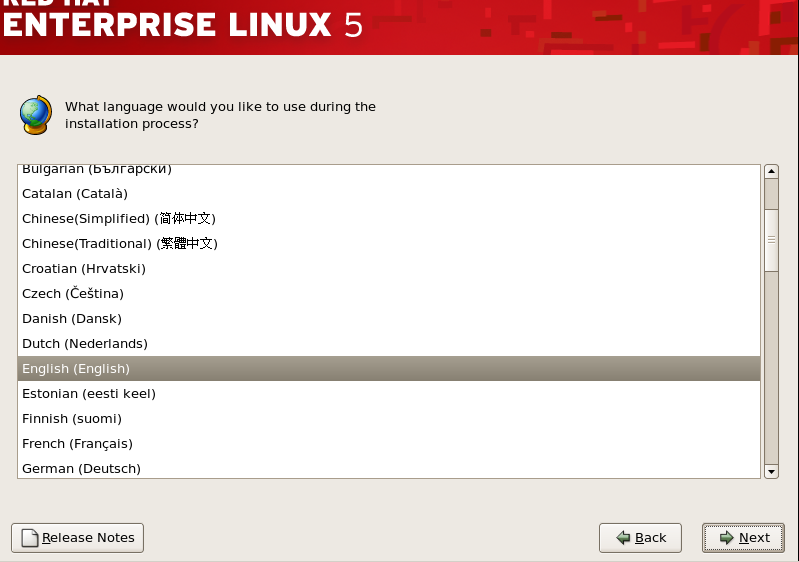Screen dimensions: 799x562
Task: Select Danish (Dansk) language
Action: click(389, 318)
